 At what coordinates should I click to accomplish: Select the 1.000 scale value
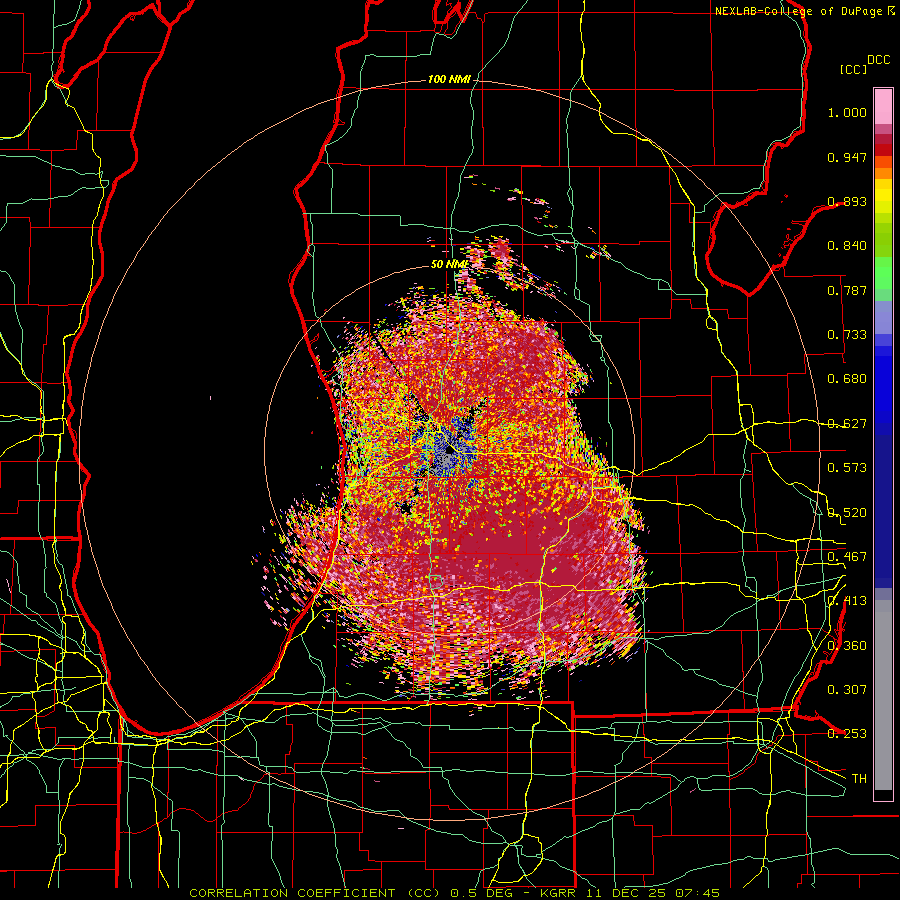pyautogui.click(x=847, y=112)
